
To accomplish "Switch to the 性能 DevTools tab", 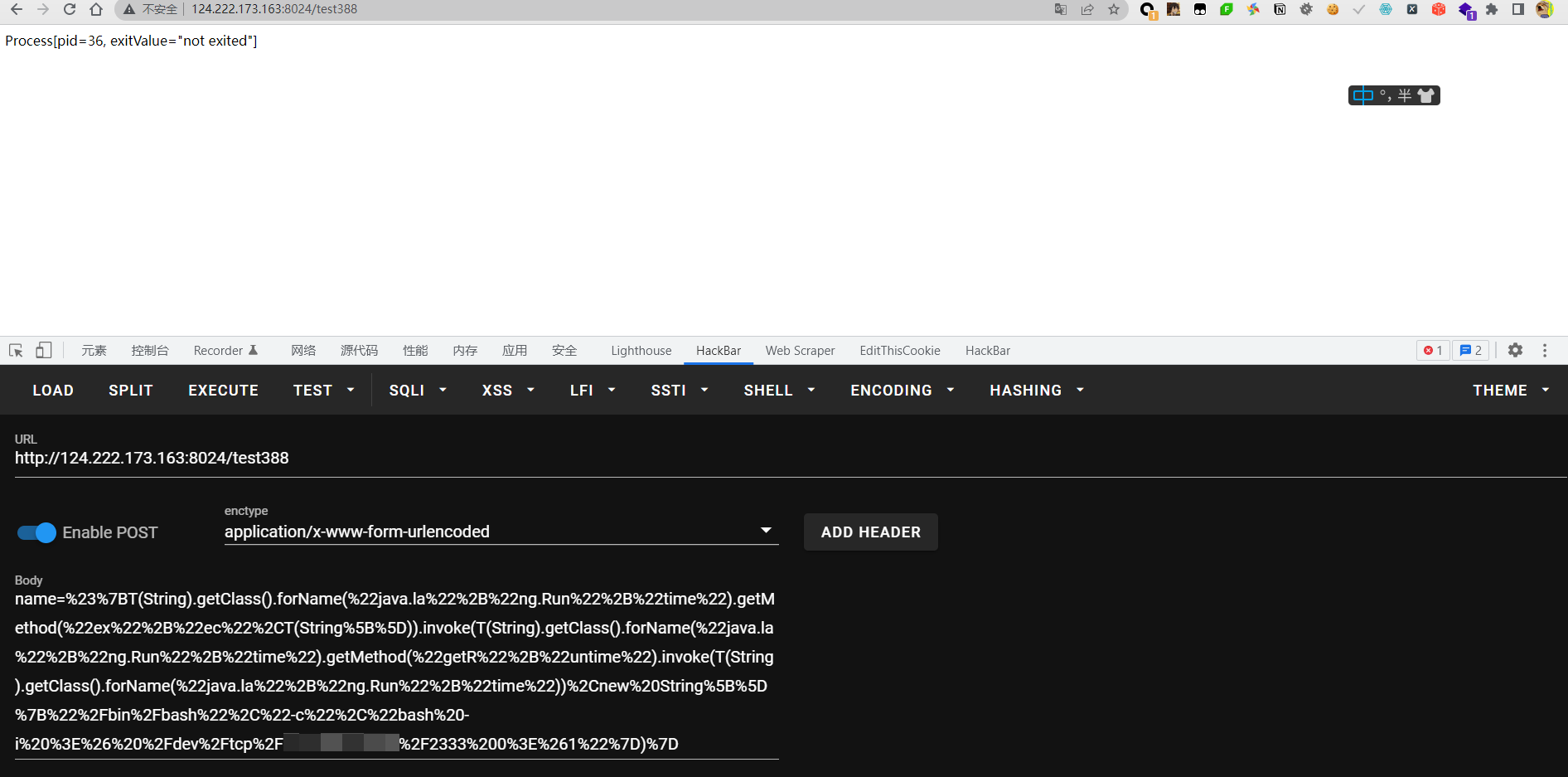I will (415, 350).
